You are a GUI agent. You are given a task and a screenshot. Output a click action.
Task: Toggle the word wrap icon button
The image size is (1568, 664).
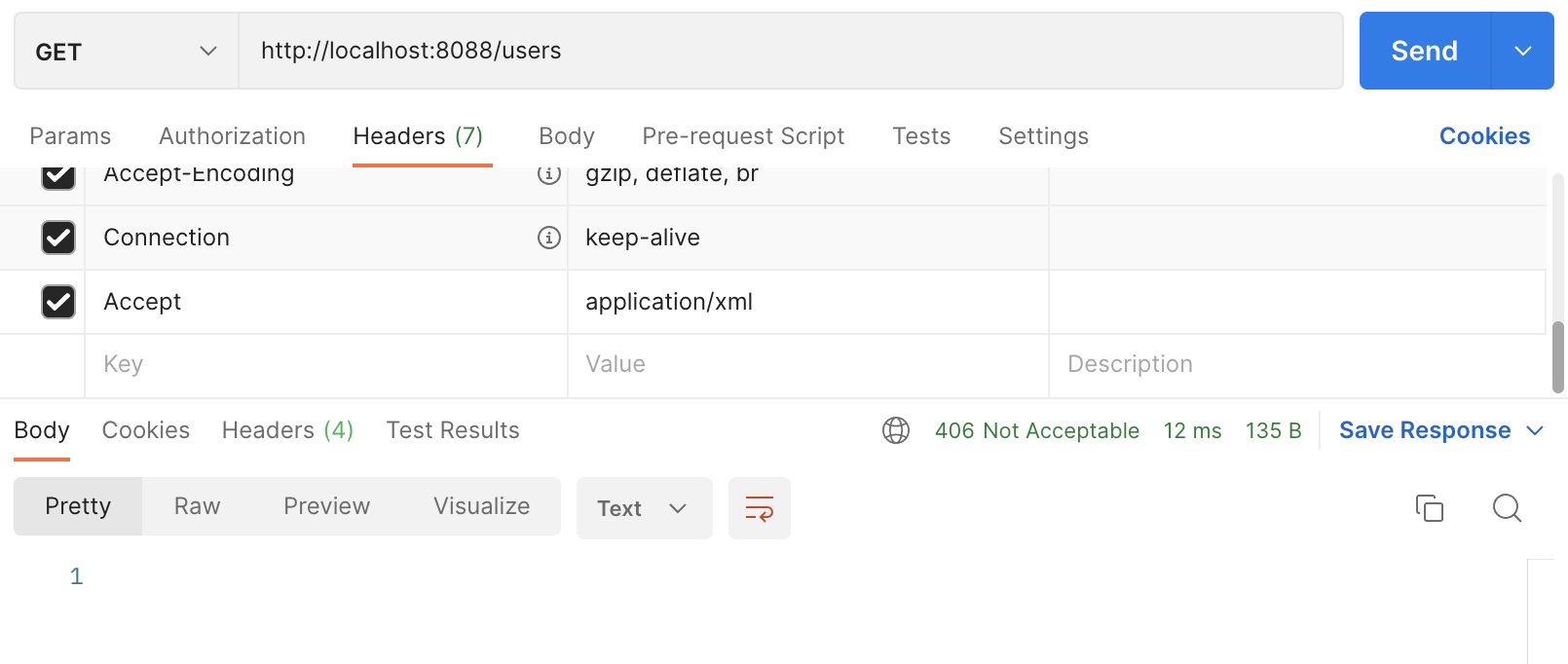[x=760, y=508]
